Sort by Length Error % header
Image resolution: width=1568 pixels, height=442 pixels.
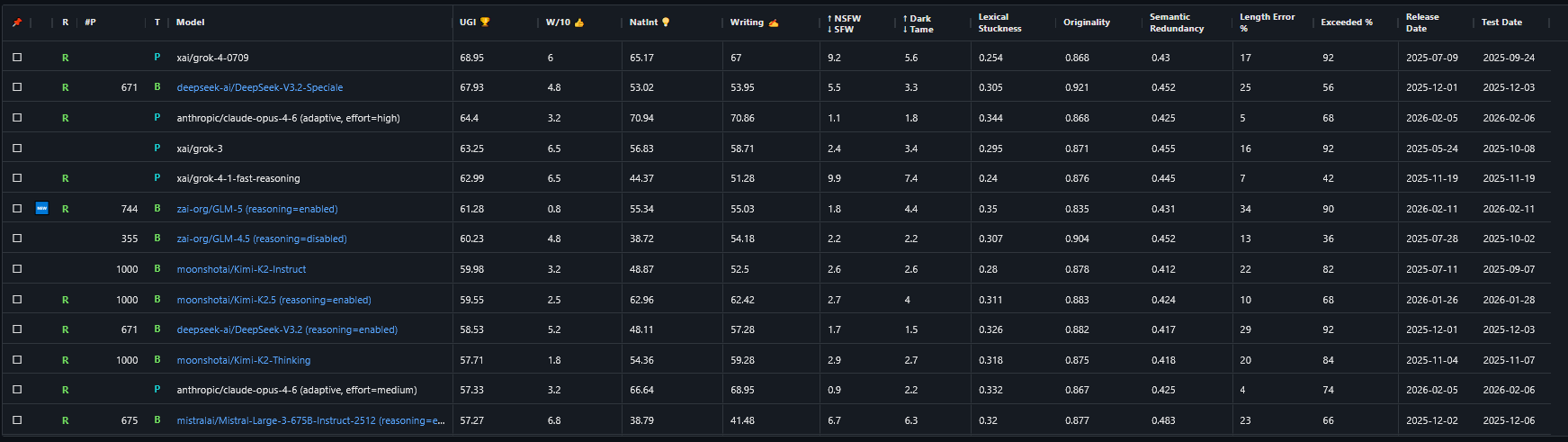1267,23
